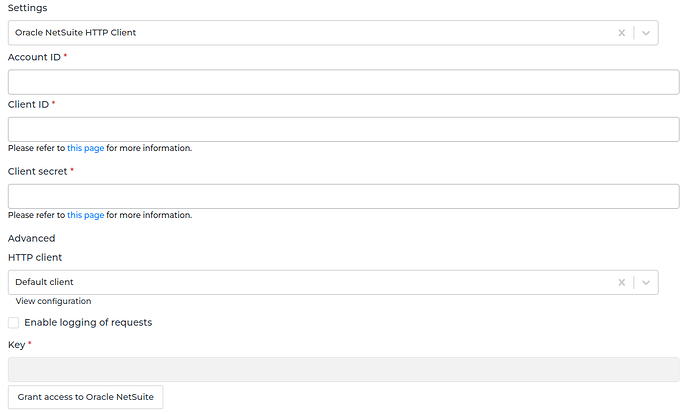Select the Advanced section heading
The height and width of the screenshot is (414, 690).
(32, 238)
